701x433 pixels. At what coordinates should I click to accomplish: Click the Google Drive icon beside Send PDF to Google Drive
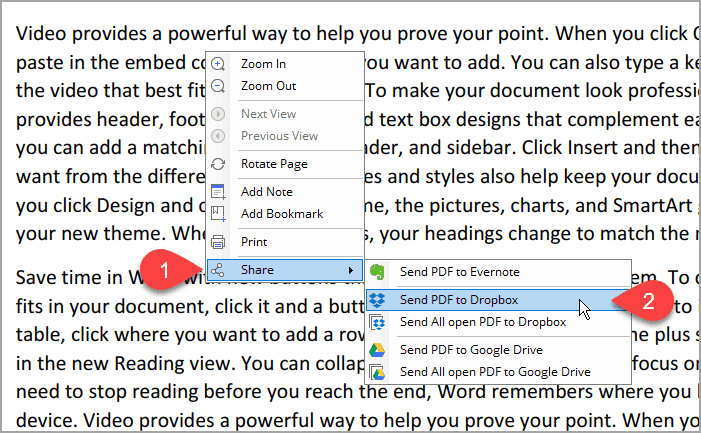377,350
